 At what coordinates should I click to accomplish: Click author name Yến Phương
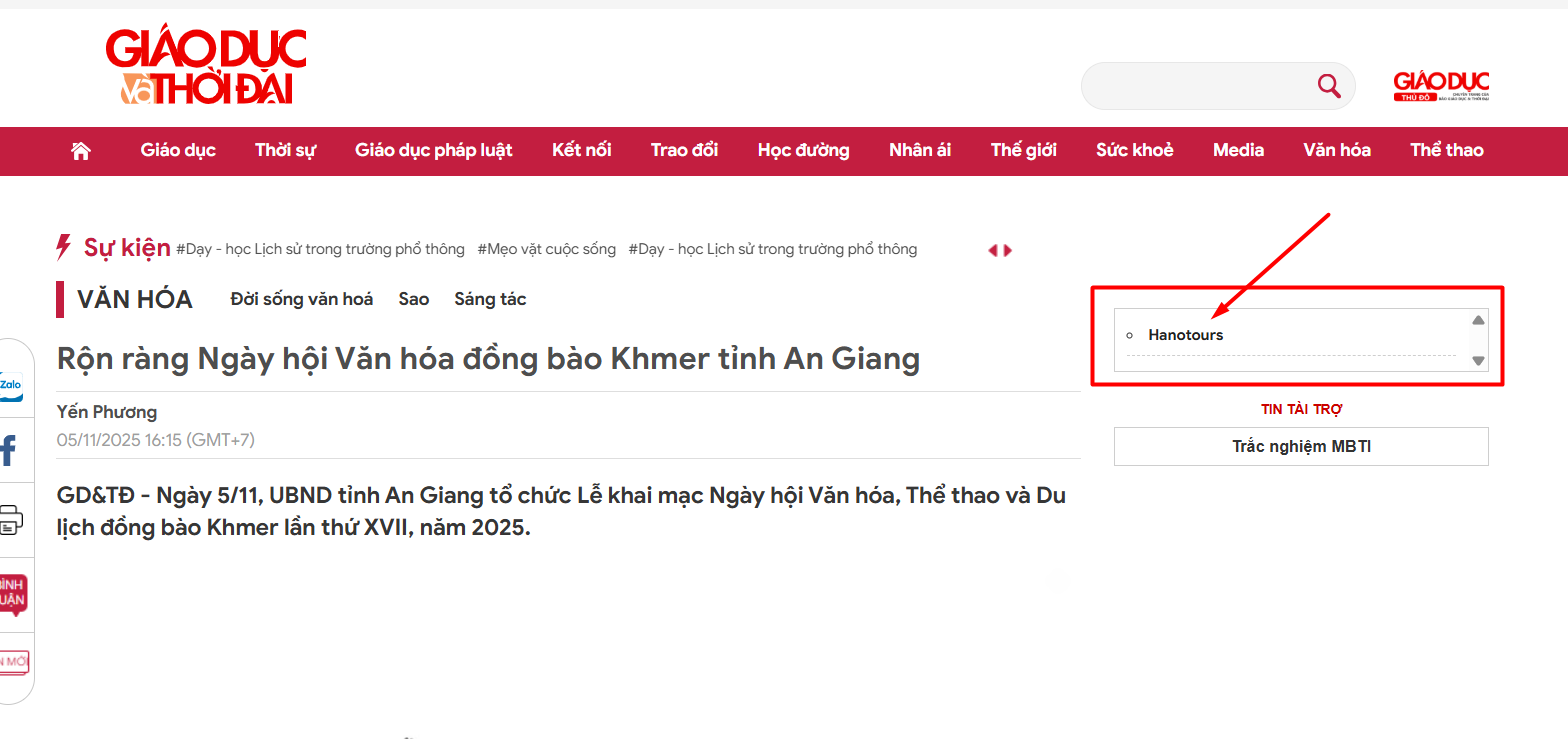(107, 412)
